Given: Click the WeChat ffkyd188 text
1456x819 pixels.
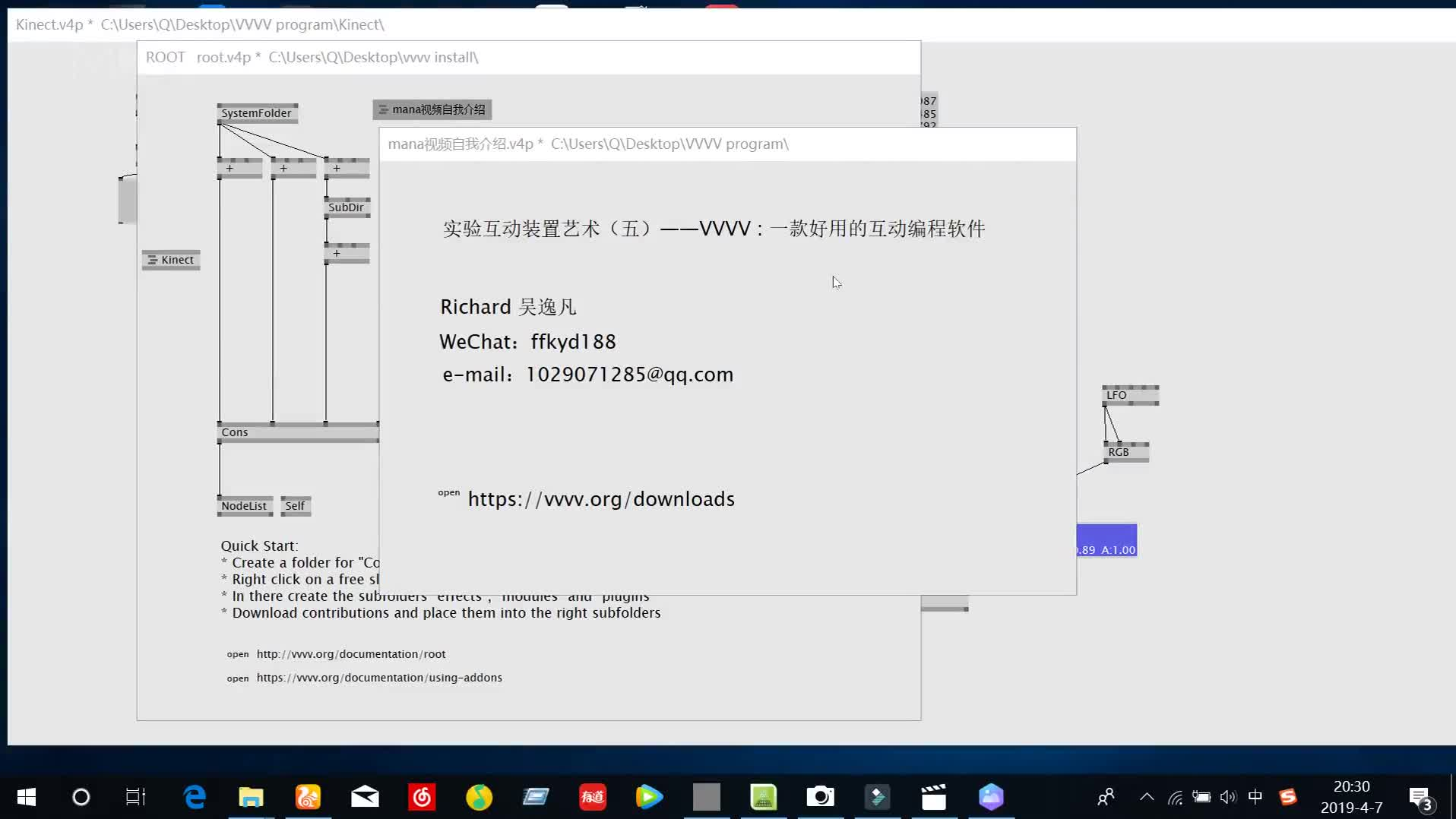Looking at the screenshot, I should point(528,342).
